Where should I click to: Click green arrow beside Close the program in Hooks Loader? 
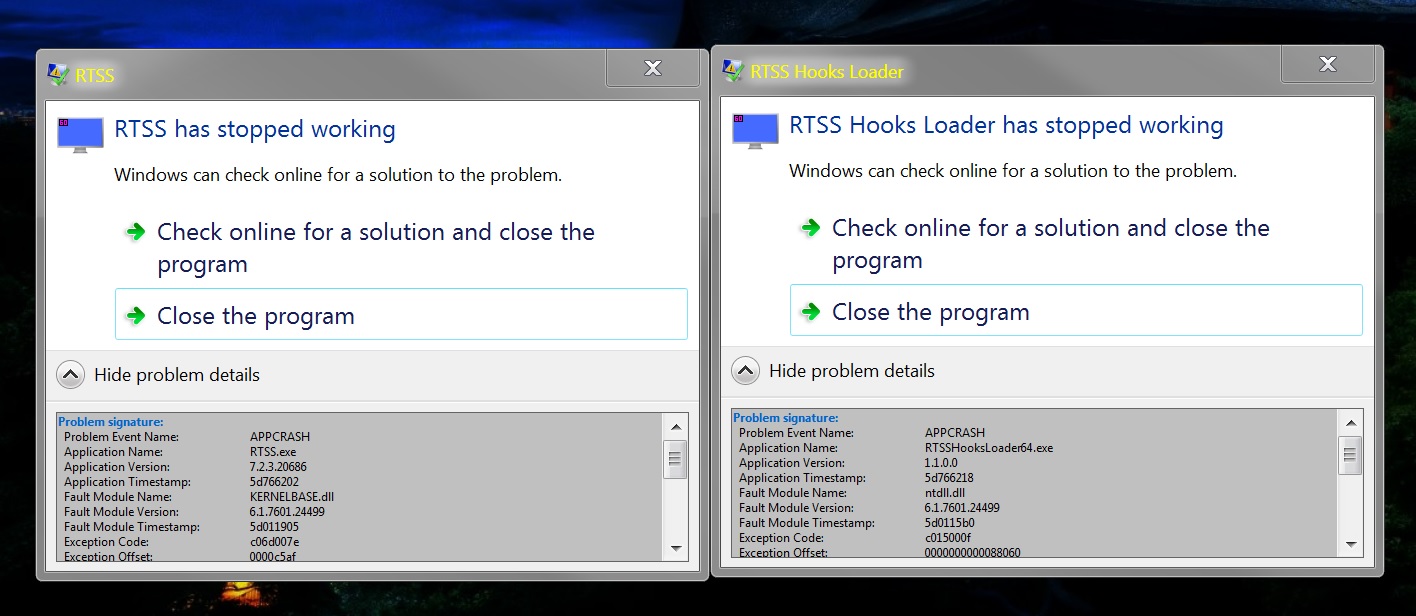[811, 312]
